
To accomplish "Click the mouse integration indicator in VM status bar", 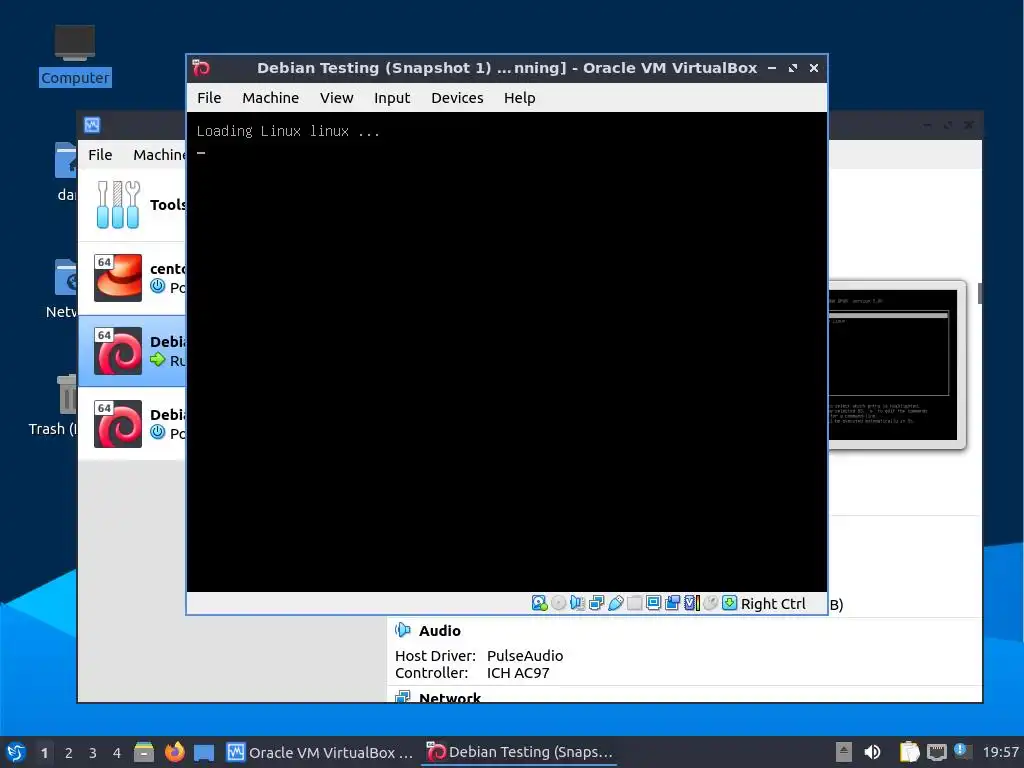I will tap(711, 603).
